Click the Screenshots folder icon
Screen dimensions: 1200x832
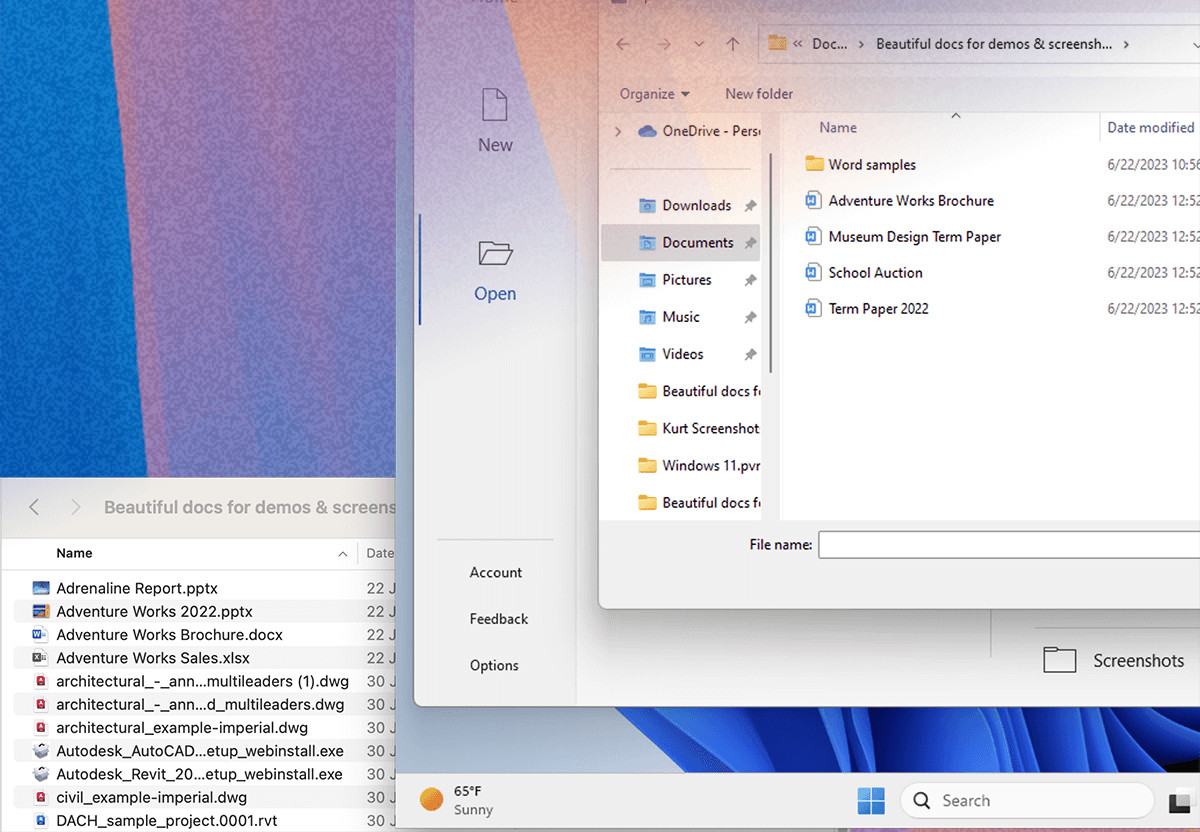[1059, 660]
